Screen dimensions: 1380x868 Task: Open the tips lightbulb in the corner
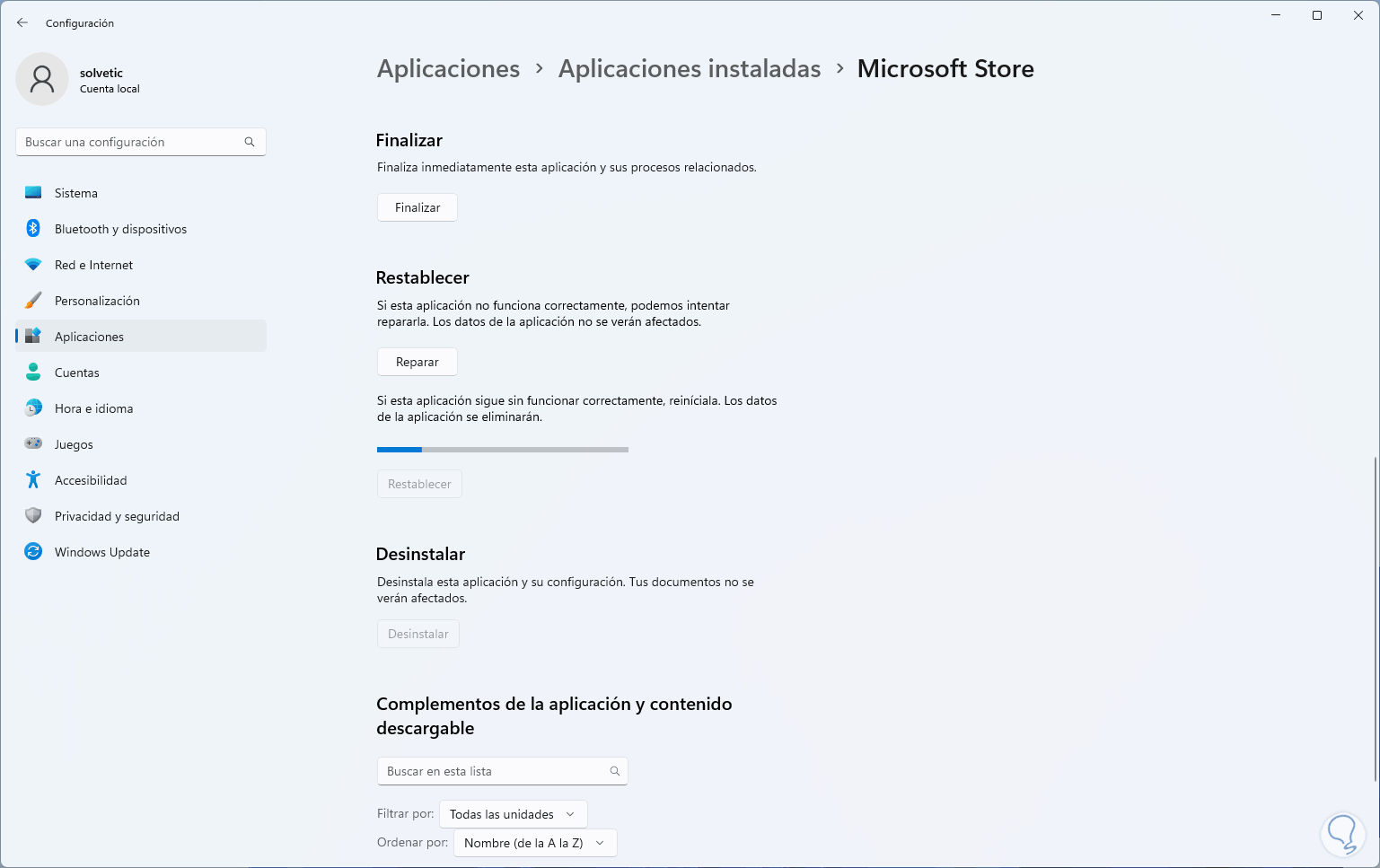point(1342,834)
